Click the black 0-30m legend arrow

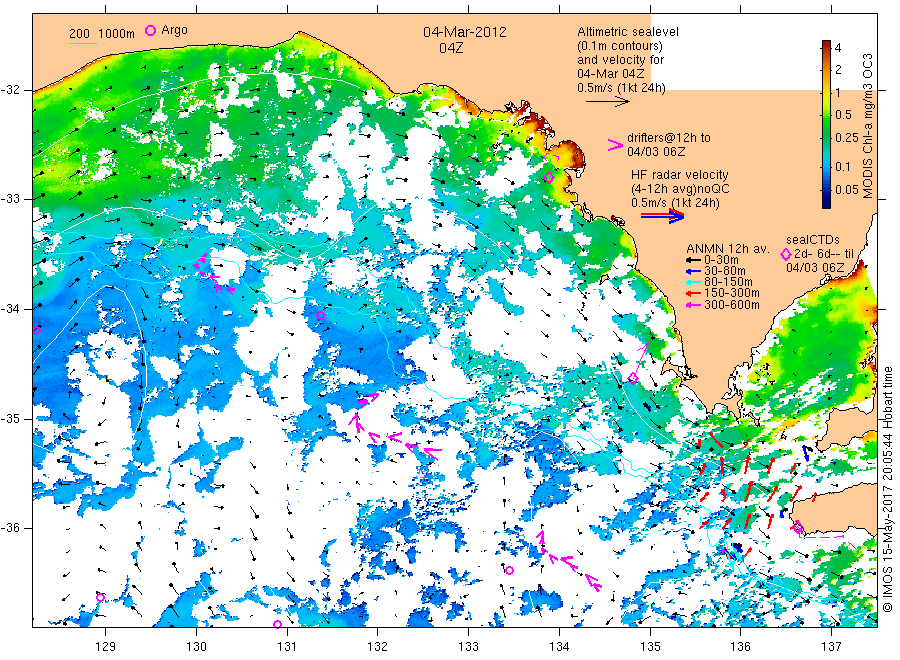(x=694, y=260)
